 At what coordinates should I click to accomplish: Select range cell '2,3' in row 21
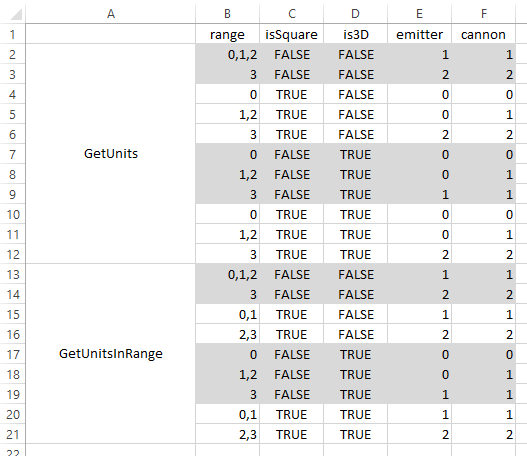227,434
